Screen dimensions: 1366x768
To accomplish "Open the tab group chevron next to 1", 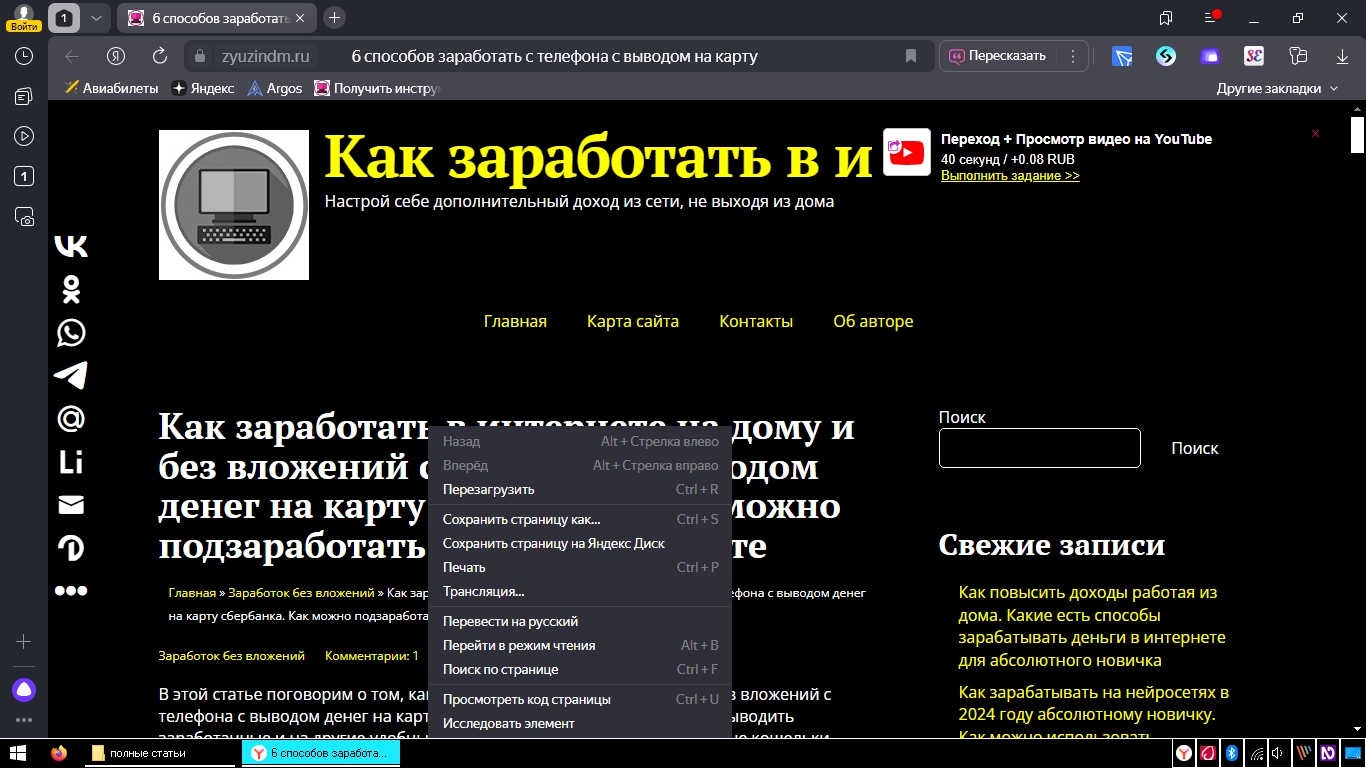I will point(95,17).
